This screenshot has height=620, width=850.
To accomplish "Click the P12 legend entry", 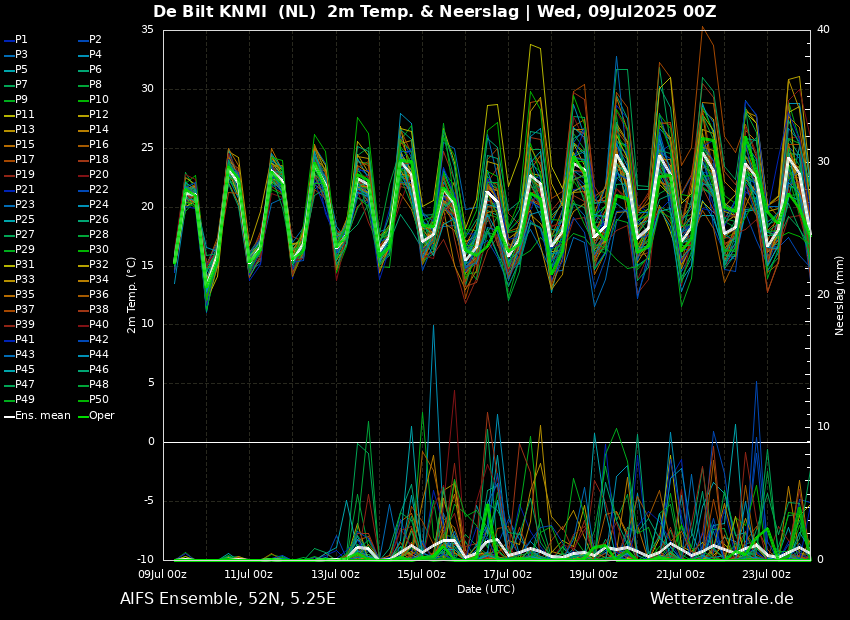I will coord(98,115).
